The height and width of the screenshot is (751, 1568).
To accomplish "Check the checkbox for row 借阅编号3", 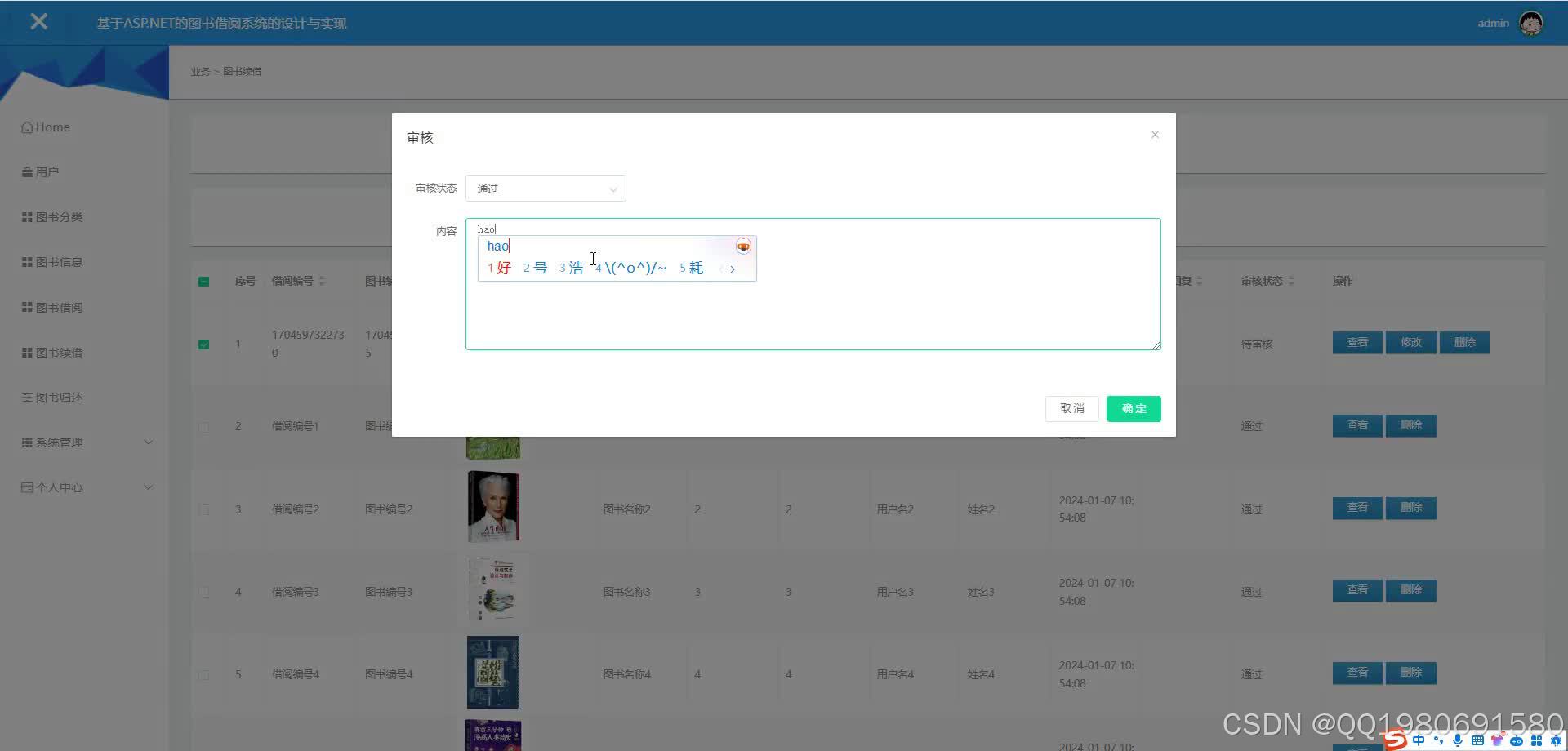I will tap(204, 592).
